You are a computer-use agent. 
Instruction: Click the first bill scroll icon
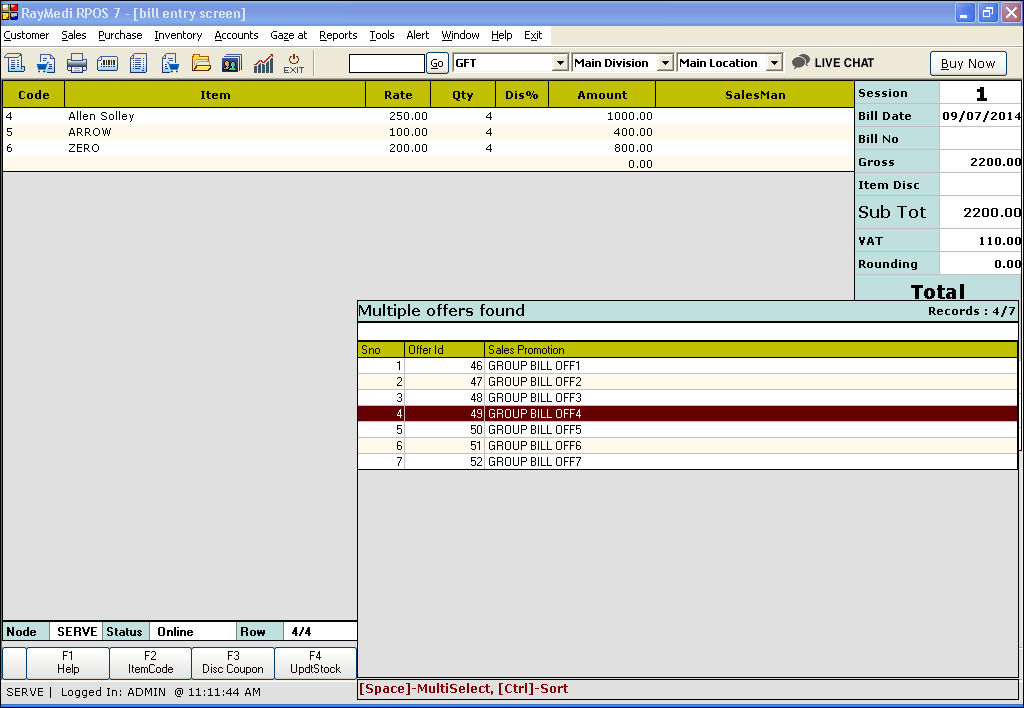(15, 63)
